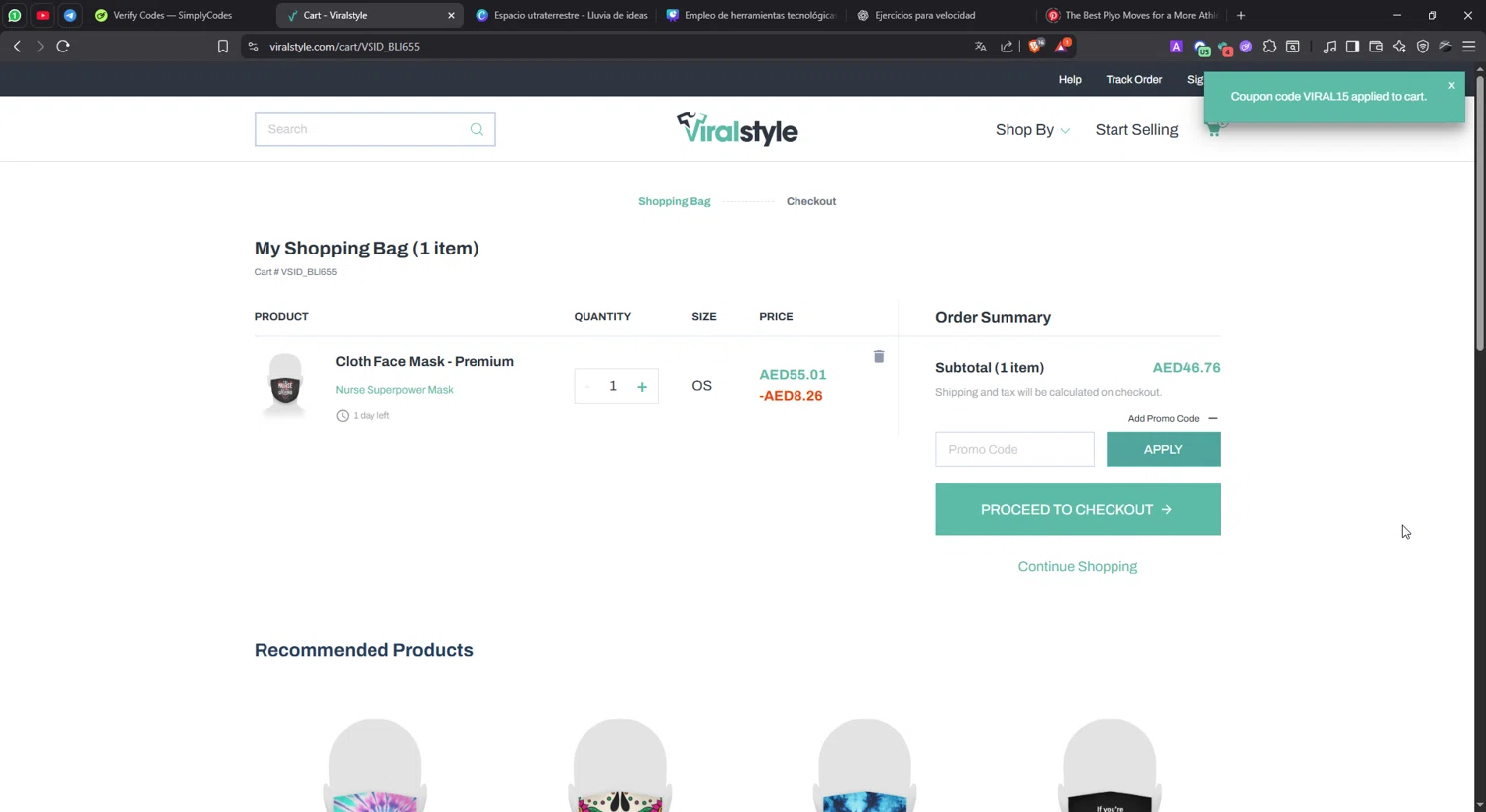Open the blue mask recommended product
Image resolution: width=1486 pixels, height=812 pixels.
(x=865, y=764)
